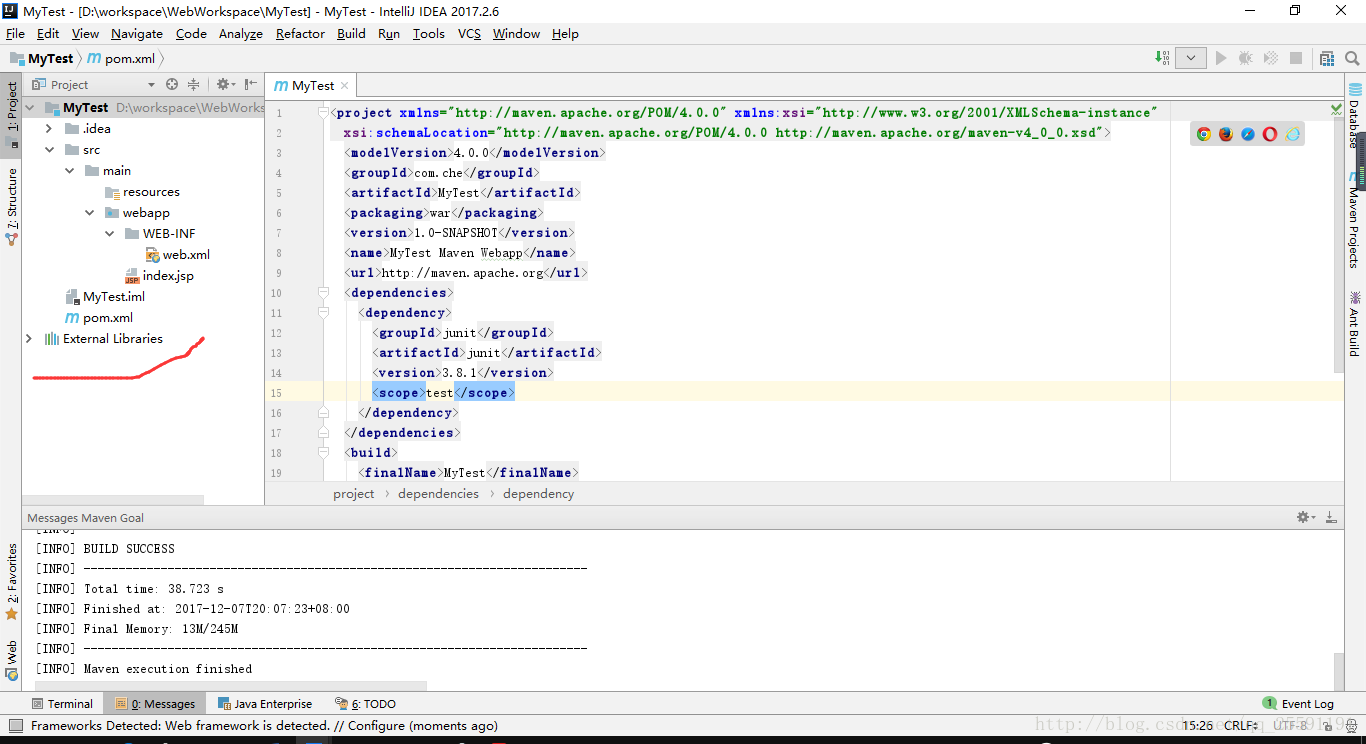Open the Refactor menu

click(300, 34)
